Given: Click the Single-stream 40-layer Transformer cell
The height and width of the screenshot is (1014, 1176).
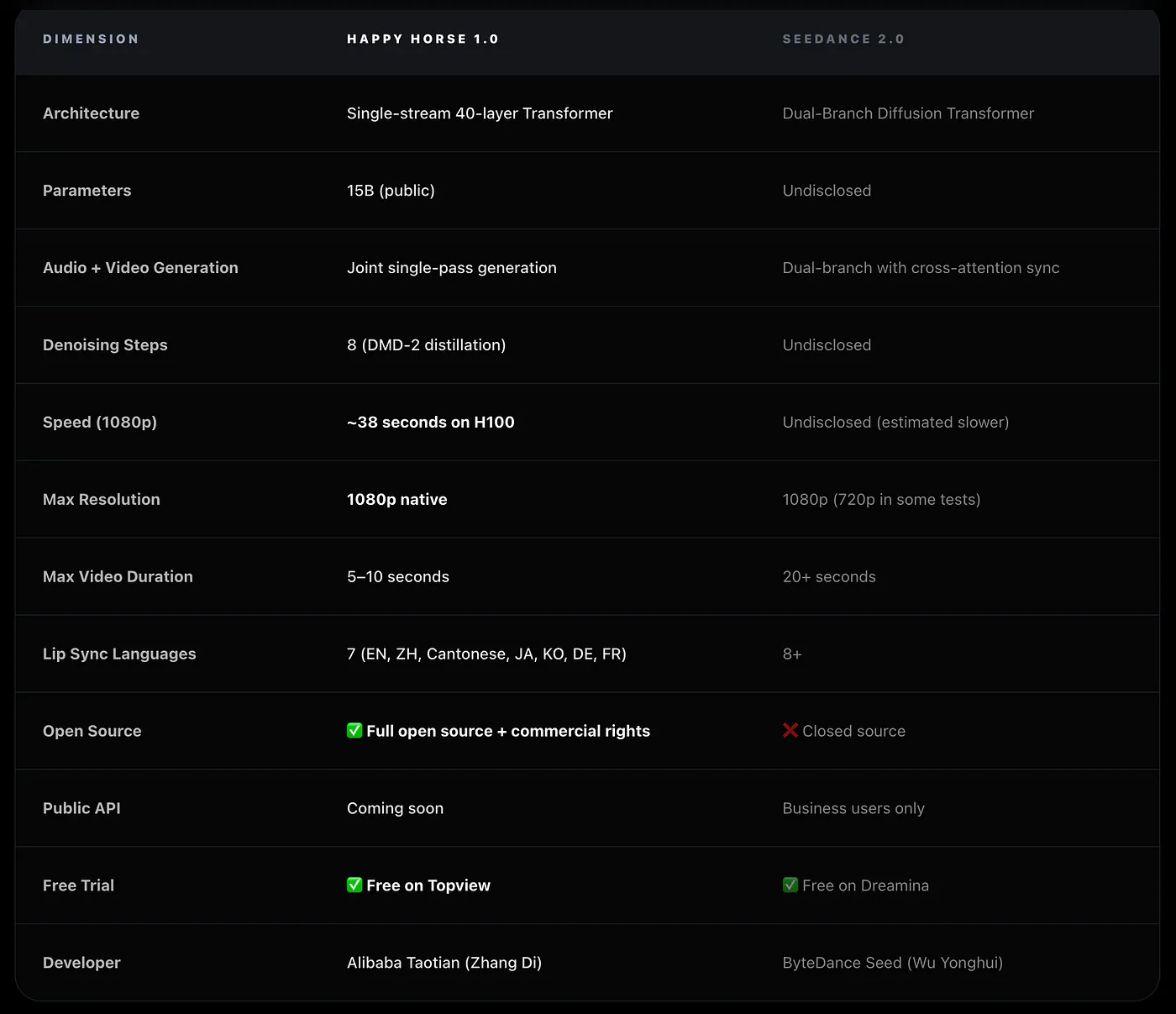Looking at the screenshot, I should [x=480, y=113].
